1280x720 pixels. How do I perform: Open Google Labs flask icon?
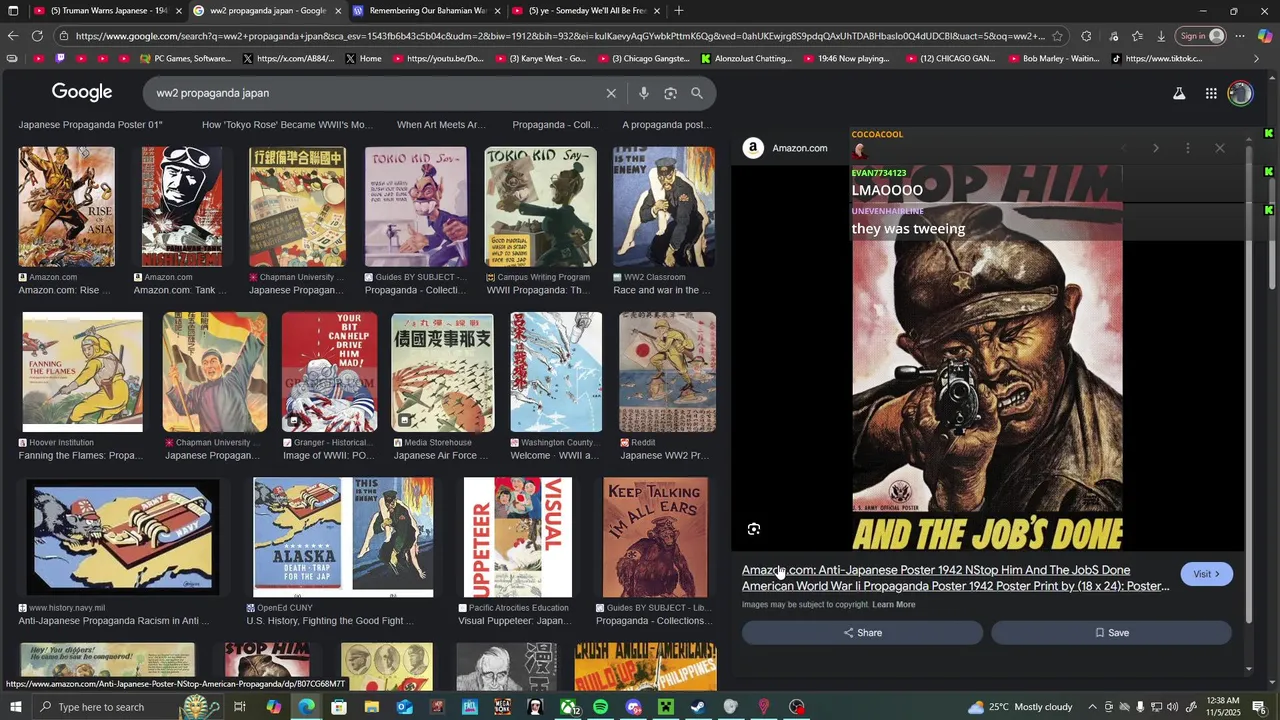click(1179, 93)
